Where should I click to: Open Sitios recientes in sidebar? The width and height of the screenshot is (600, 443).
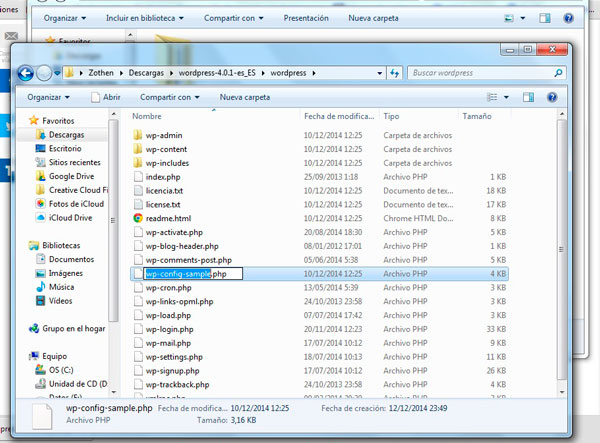68,162
